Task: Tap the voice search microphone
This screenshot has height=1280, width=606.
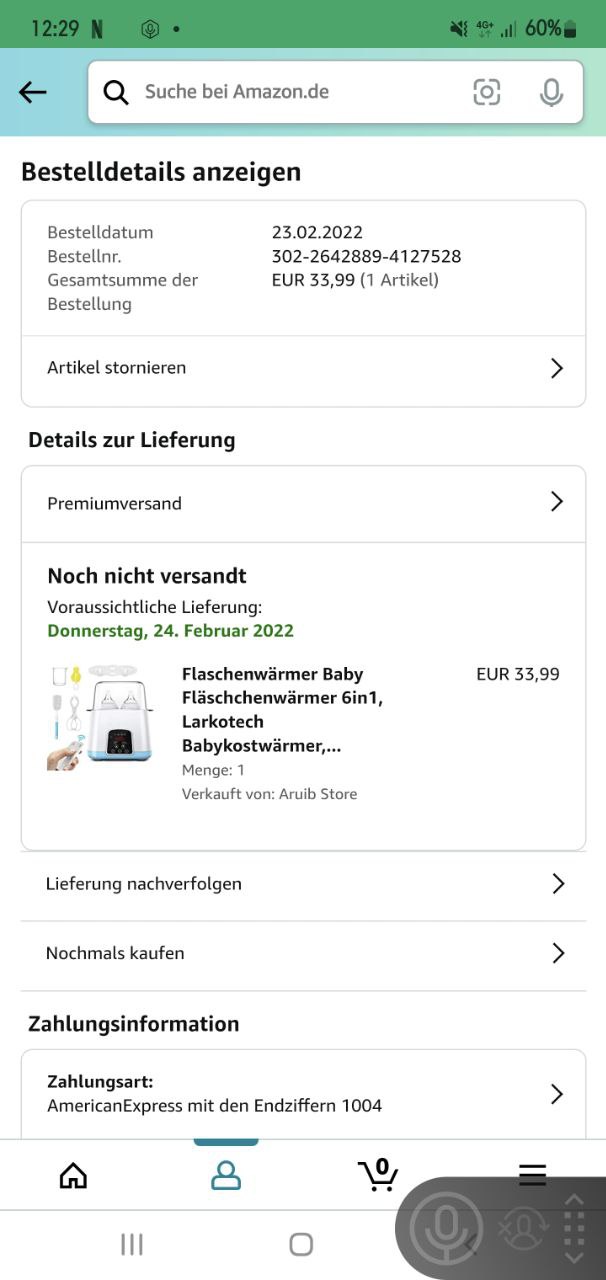Action: 551,92
